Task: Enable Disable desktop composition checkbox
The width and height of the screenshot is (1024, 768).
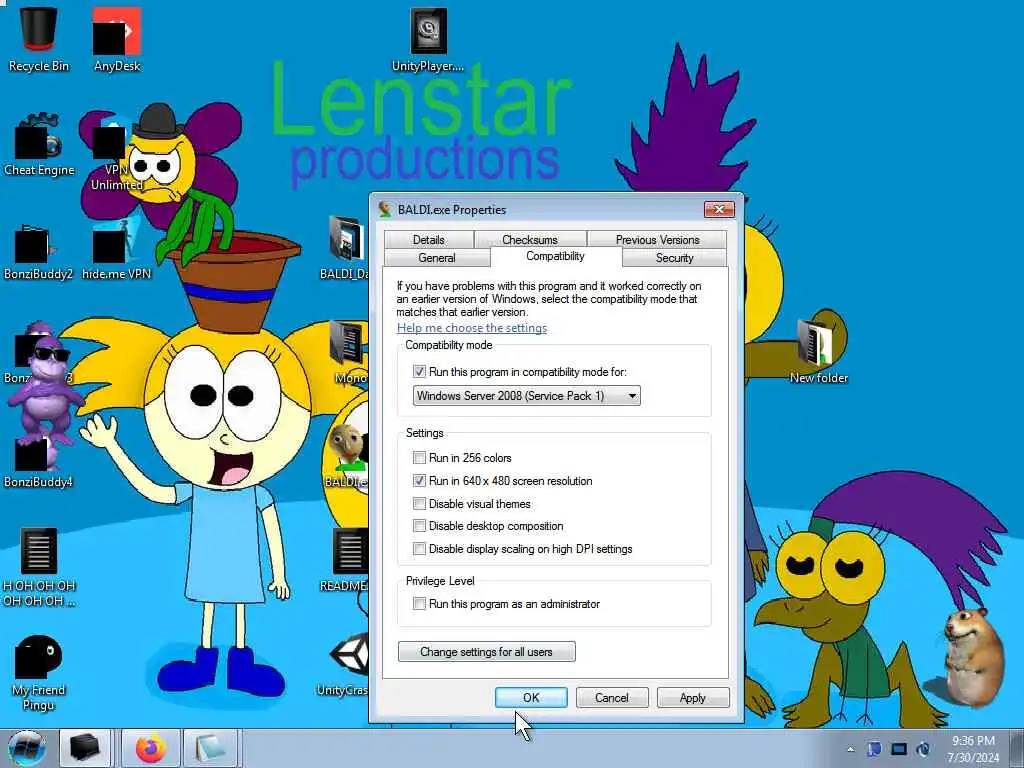Action: click(x=419, y=526)
